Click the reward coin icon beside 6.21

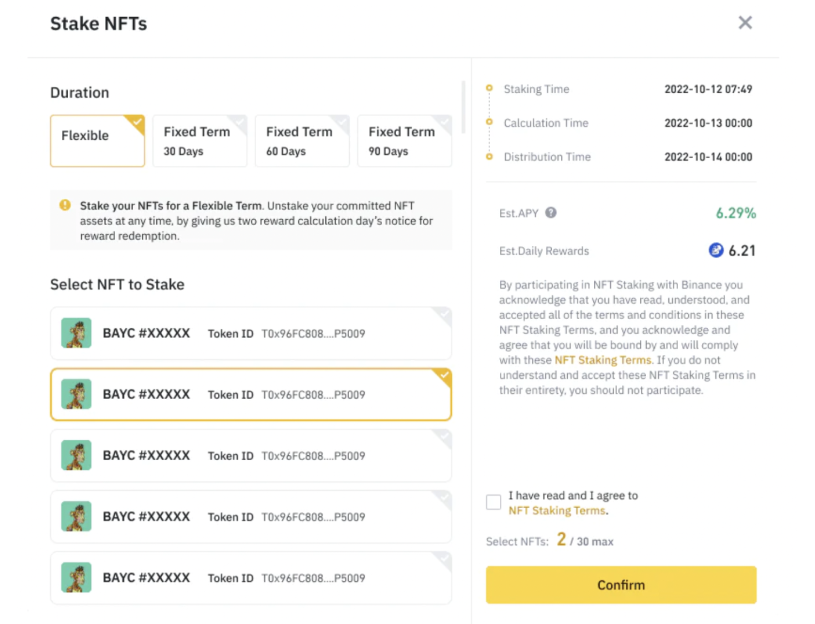(716, 250)
